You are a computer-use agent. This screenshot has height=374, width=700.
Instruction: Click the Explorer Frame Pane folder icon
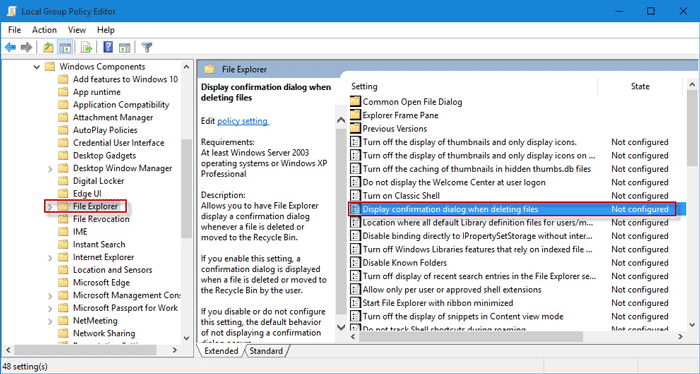[x=355, y=115]
